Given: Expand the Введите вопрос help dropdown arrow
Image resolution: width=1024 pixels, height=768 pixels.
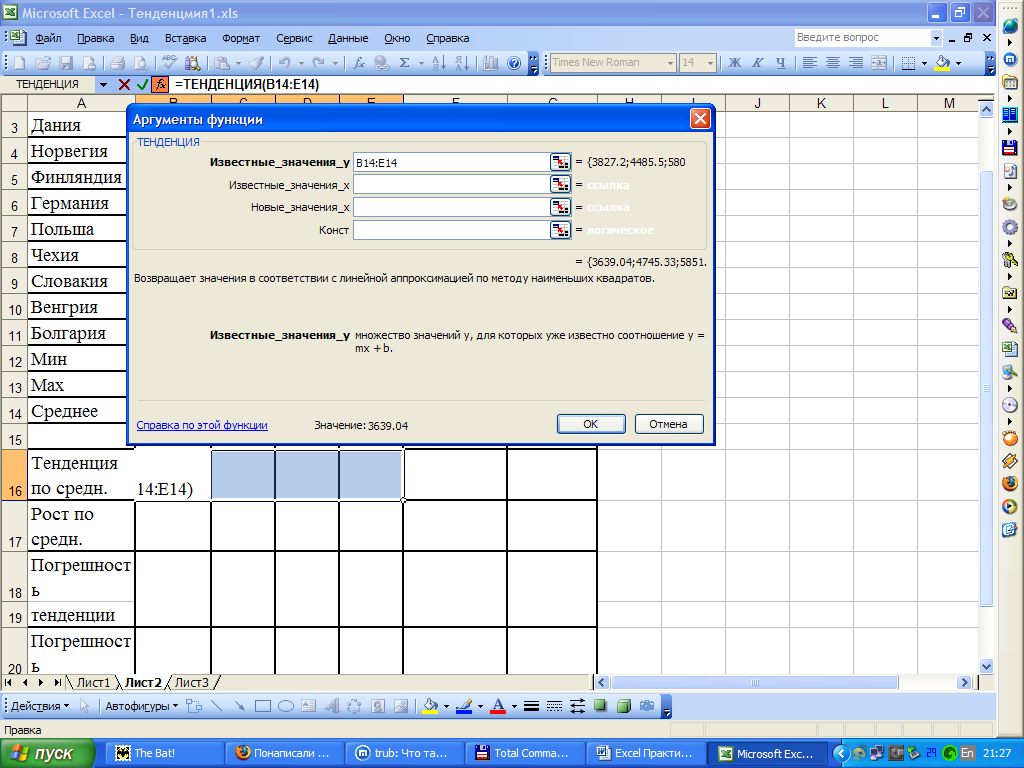Looking at the screenshot, I should pos(936,38).
